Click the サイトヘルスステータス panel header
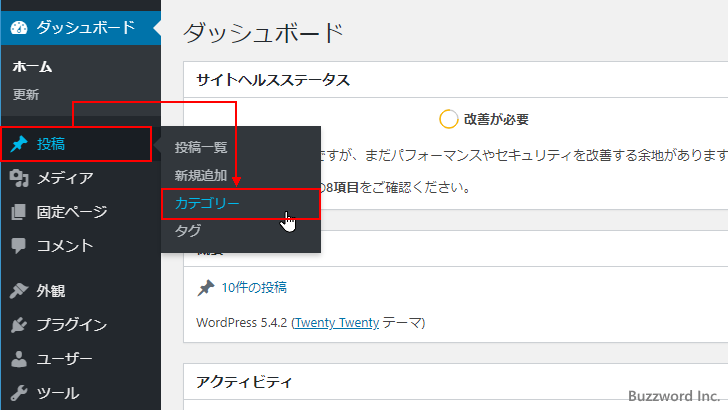 (272, 80)
